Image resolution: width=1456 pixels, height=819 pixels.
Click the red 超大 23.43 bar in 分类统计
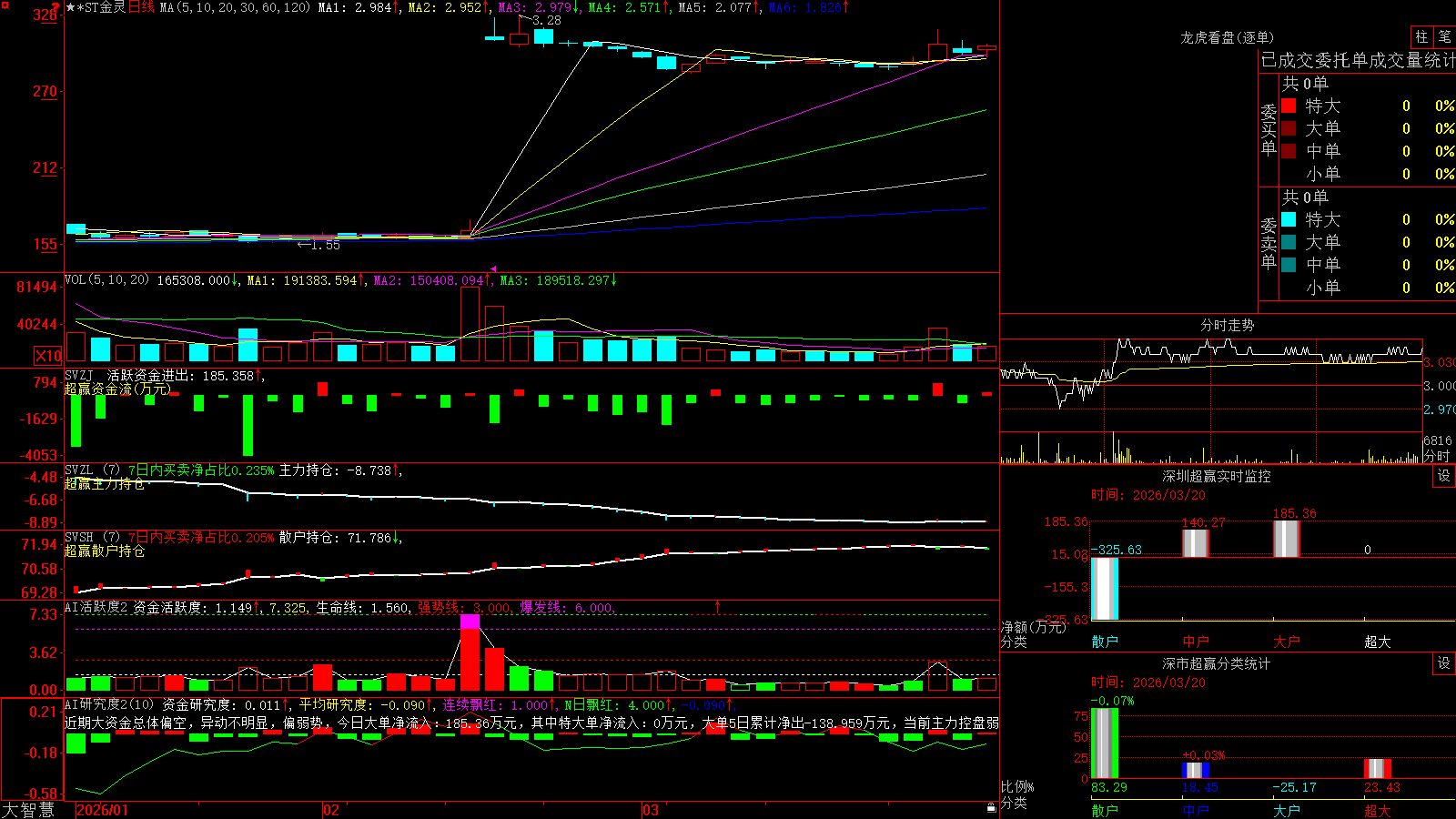click(x=1377, y=769)
